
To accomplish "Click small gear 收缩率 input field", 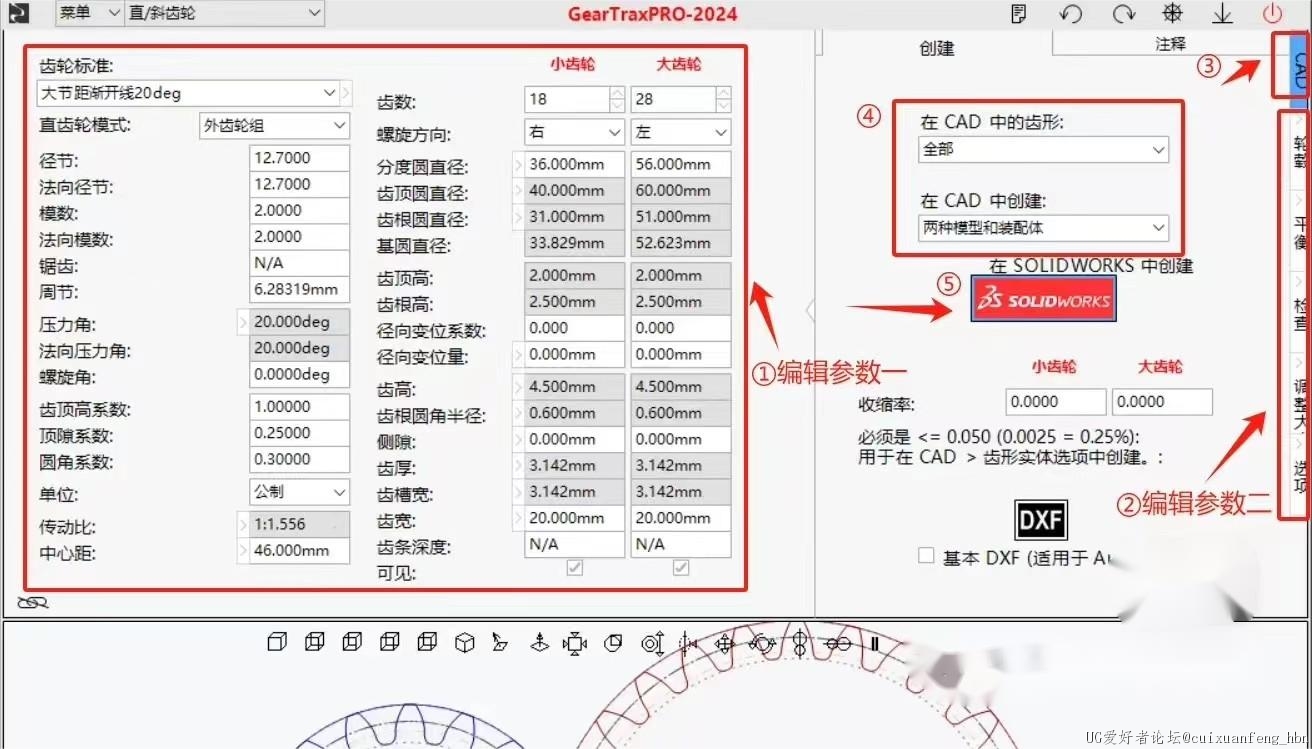I will click(x=1055, y=401).
